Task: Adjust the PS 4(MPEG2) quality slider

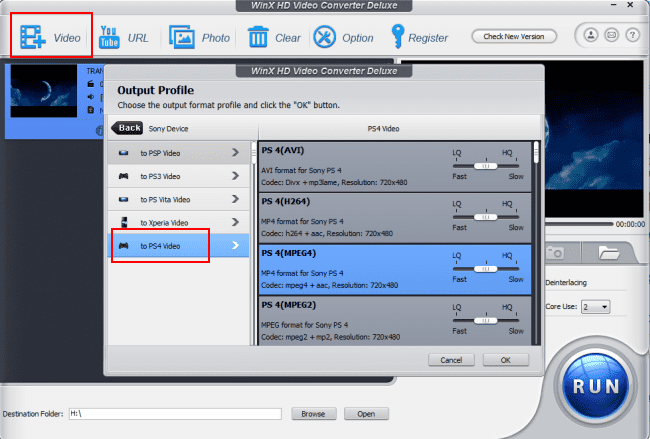Action: pyautogui.click(x=485, y=320)
